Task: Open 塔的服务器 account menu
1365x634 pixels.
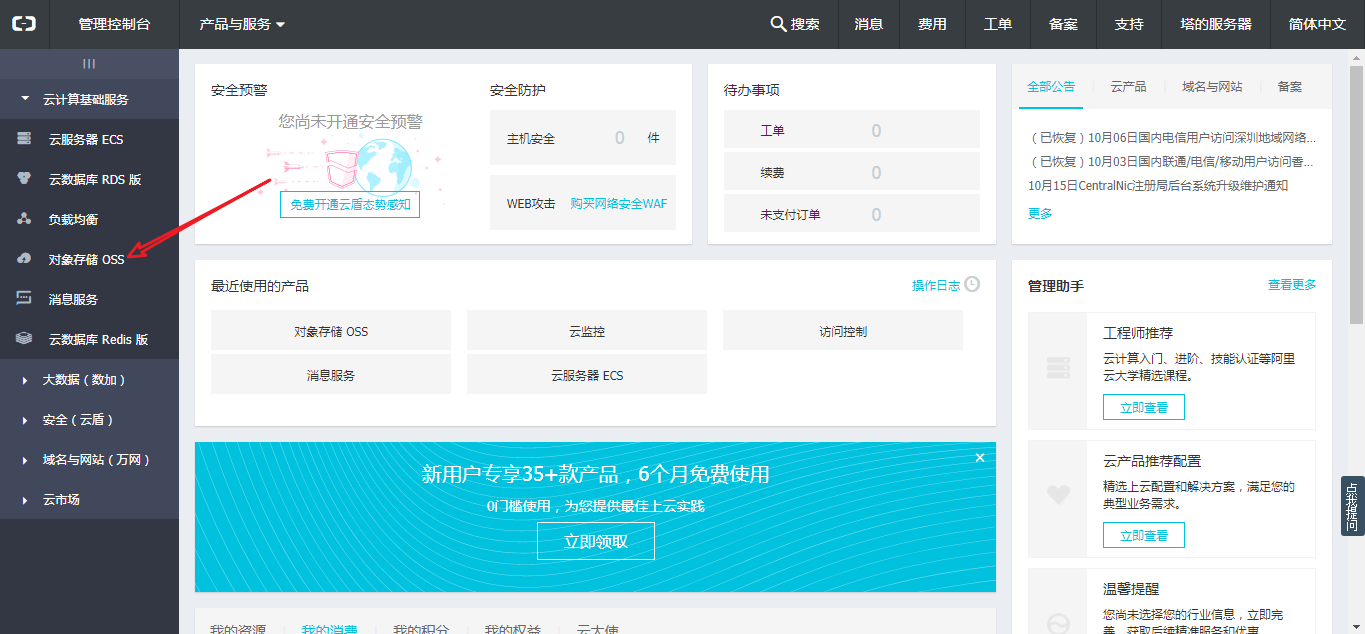Action: point(1215,24)
